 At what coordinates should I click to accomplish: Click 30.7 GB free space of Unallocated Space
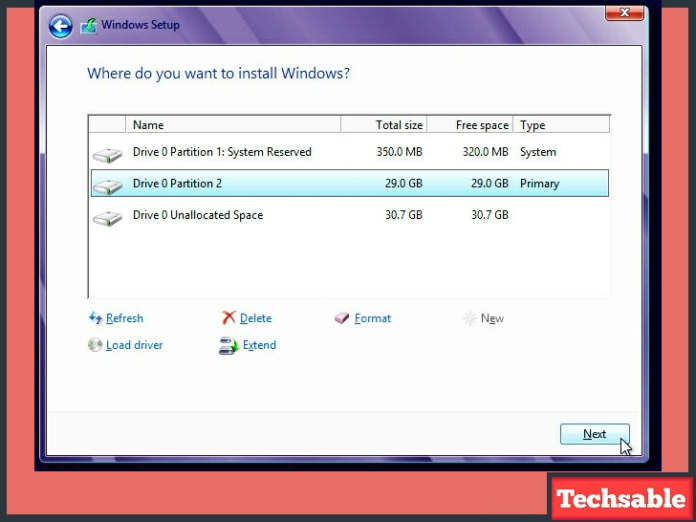[490, 215]
